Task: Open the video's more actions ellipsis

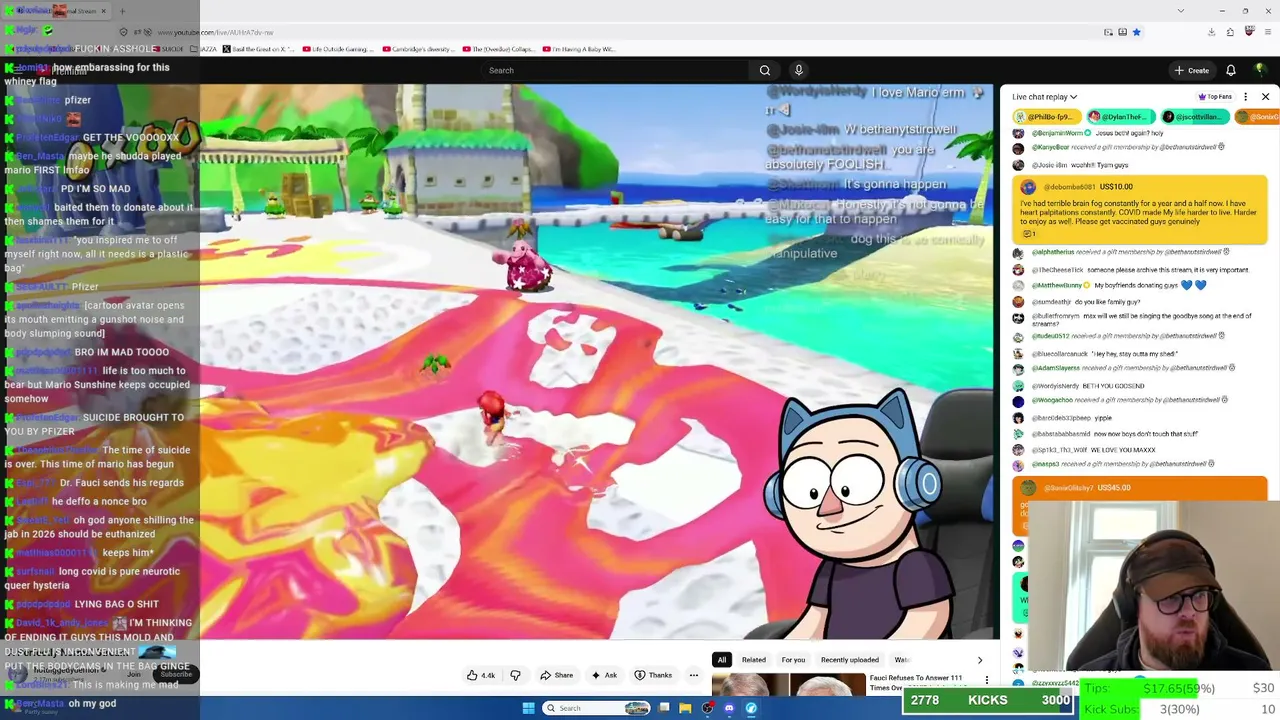Action: coord(693,675)
